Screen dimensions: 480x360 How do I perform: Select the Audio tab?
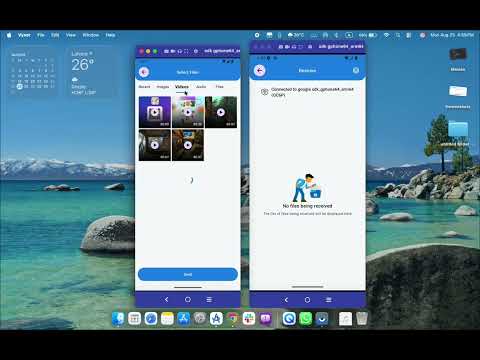click(201, 87)
